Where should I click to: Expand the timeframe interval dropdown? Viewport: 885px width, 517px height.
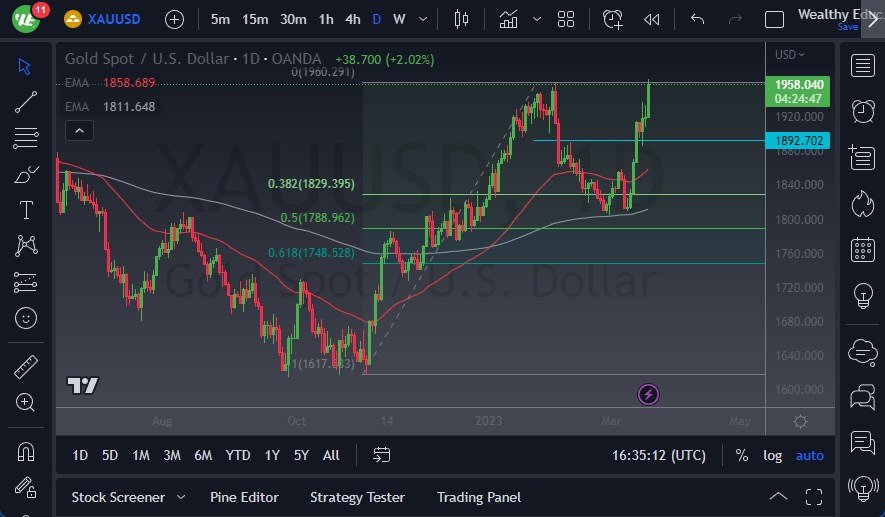point(423,19)
